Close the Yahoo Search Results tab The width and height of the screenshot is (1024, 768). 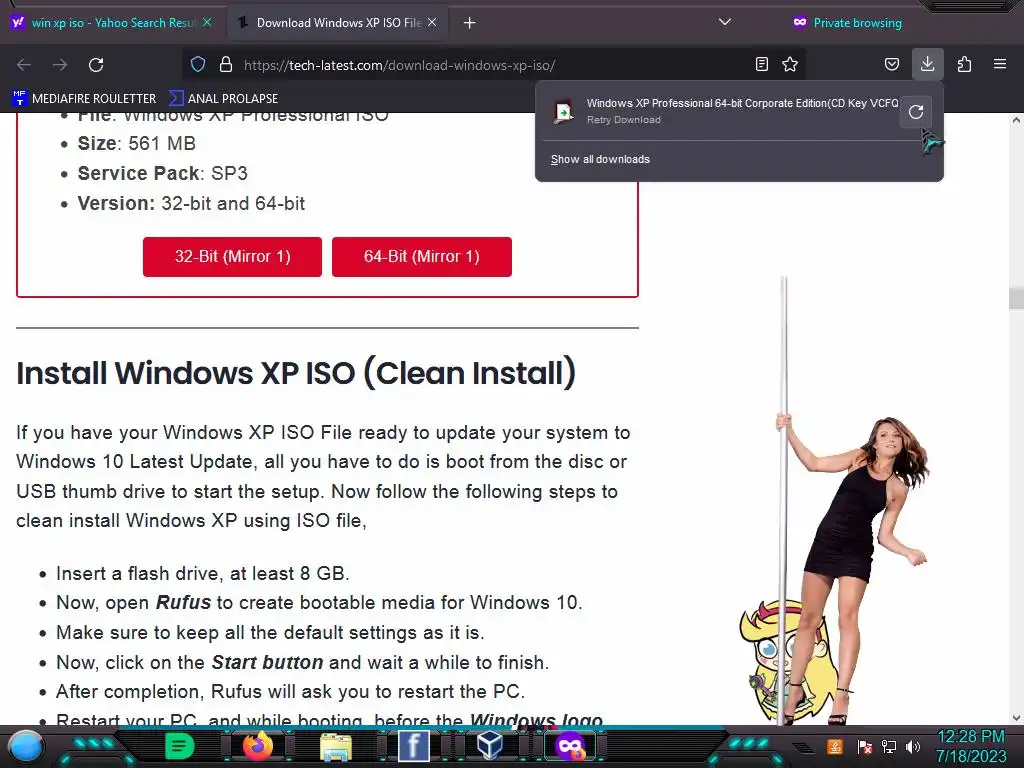pos(207,22)
